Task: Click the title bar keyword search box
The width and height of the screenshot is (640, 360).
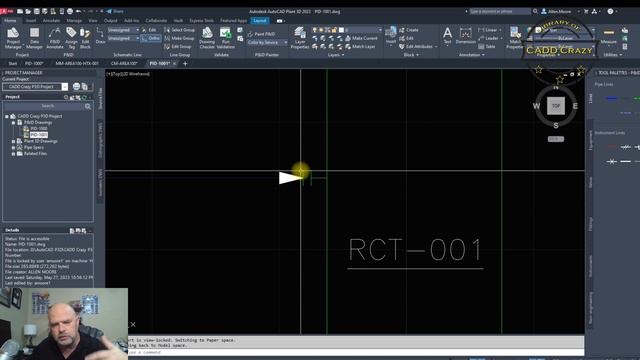Action: click(x=500, y=11)
